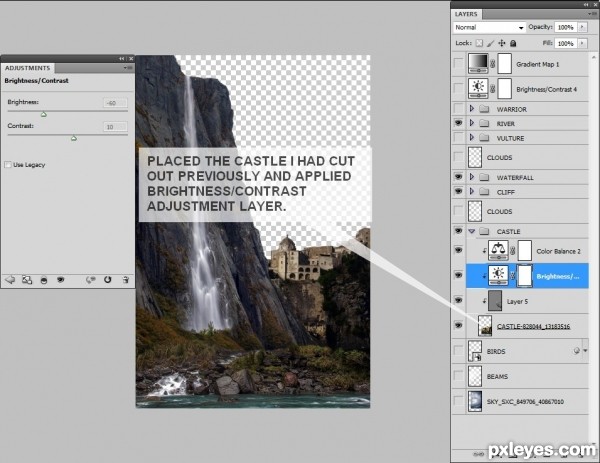
Task: Open the Layers panel options menu
Action: tap(592, 14)
